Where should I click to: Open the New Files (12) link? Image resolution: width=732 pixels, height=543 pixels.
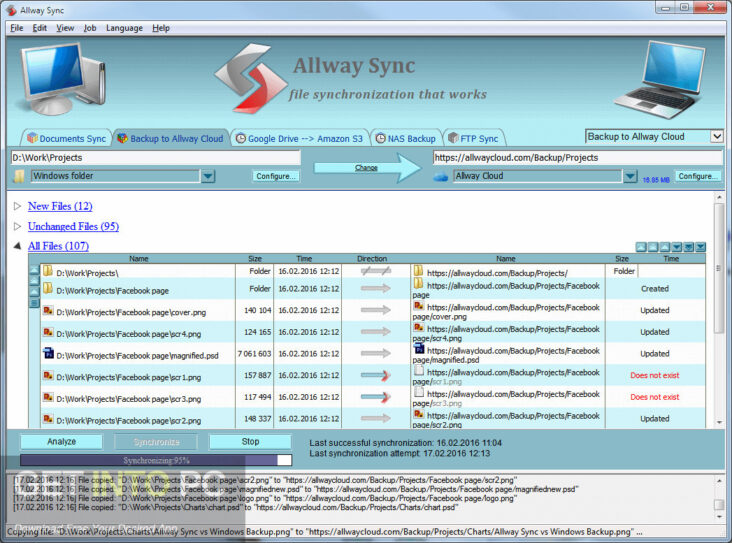(x=60, y=206)
